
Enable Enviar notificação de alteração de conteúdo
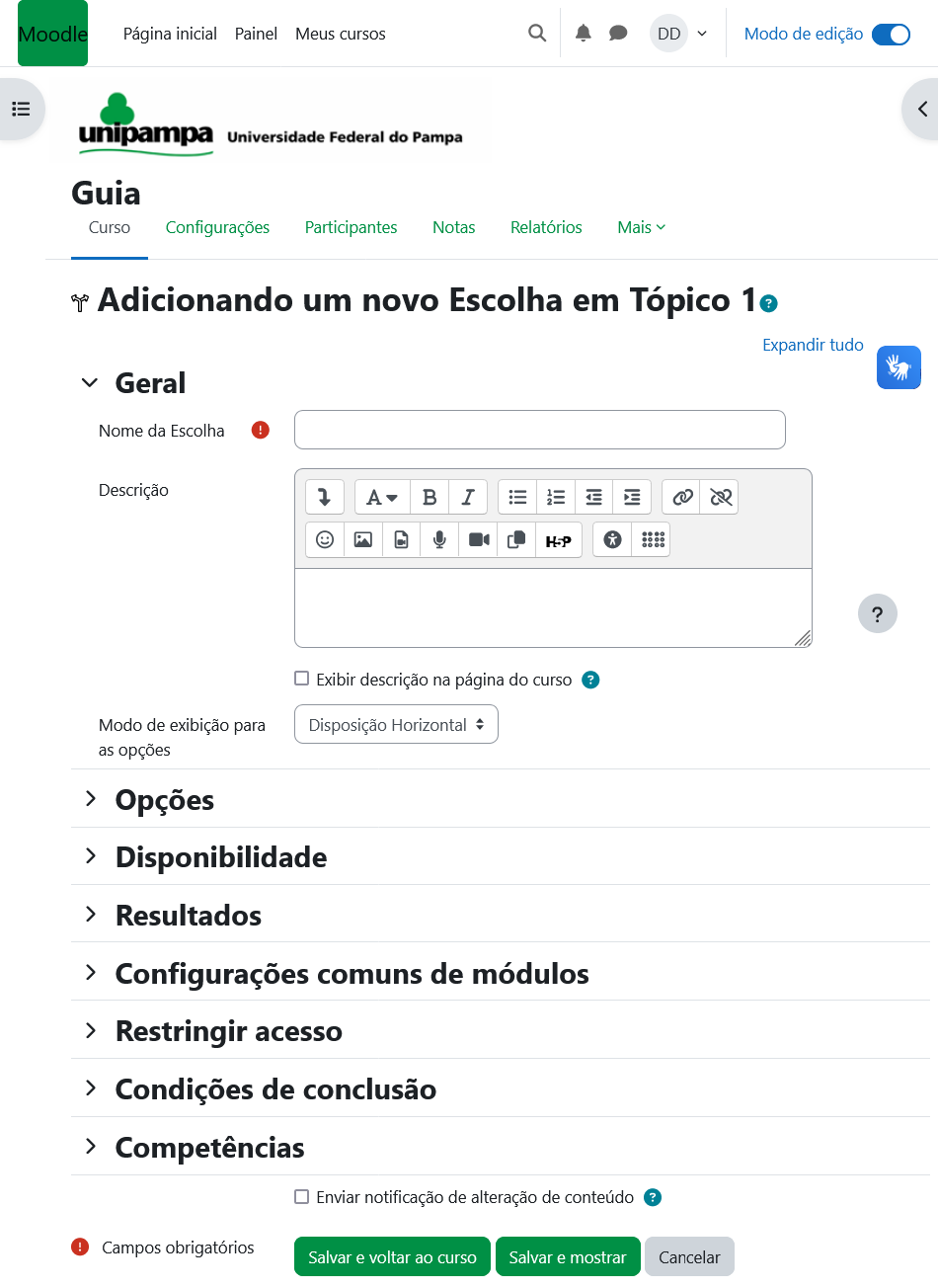302,1197
